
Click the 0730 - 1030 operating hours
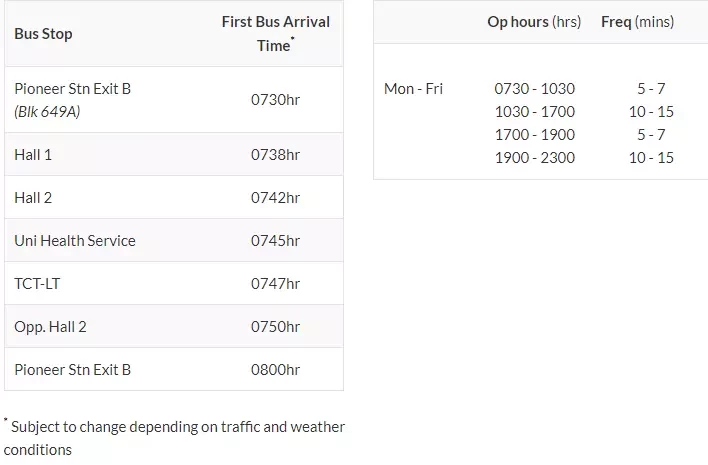[x=535, y=89]
